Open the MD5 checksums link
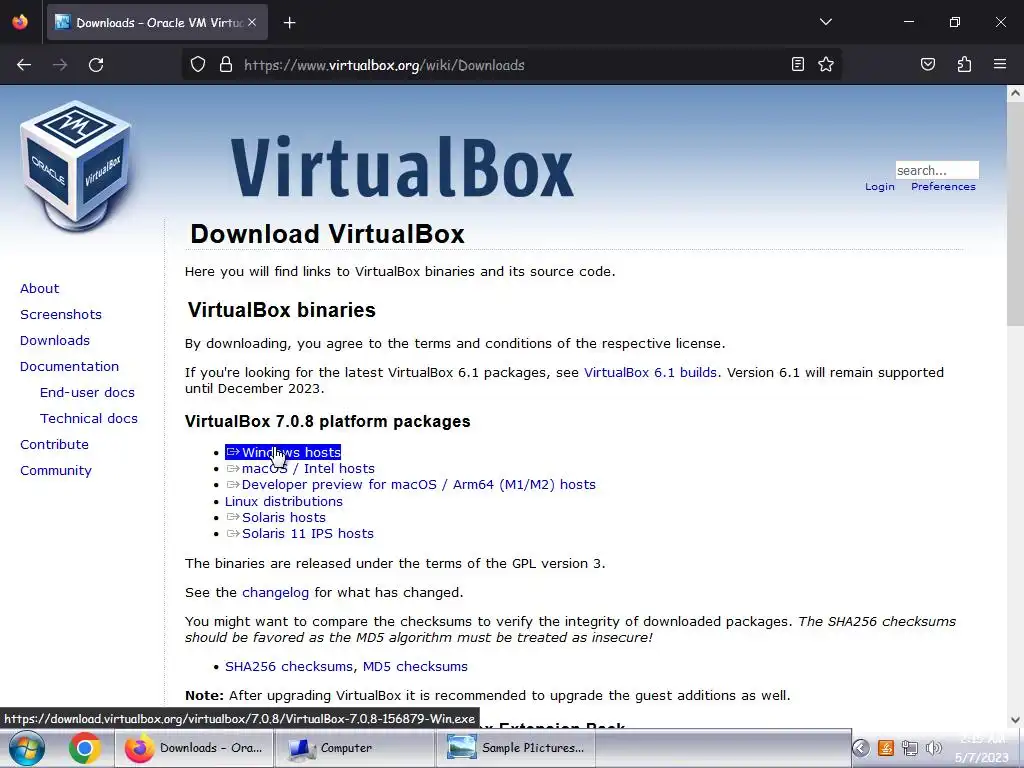This screenshot has height=768, width=1024. click(x=415, y=667)
